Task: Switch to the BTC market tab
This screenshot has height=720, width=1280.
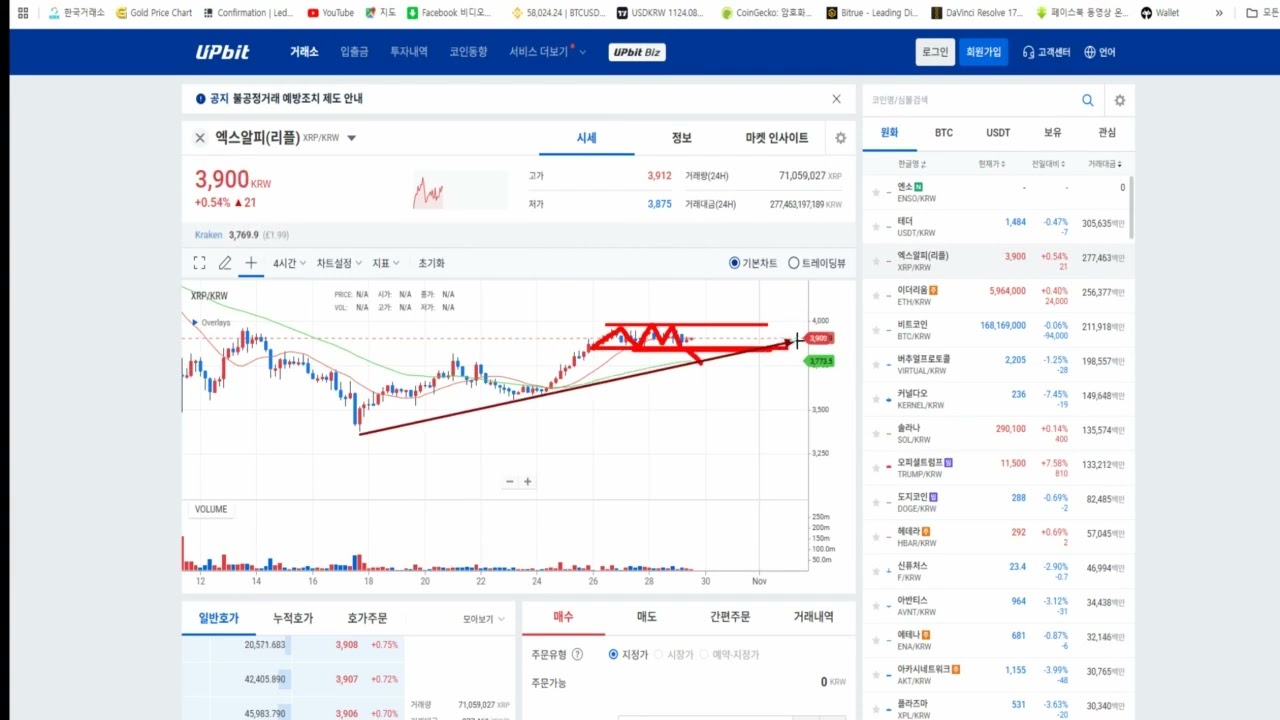Action: point(944,132)
